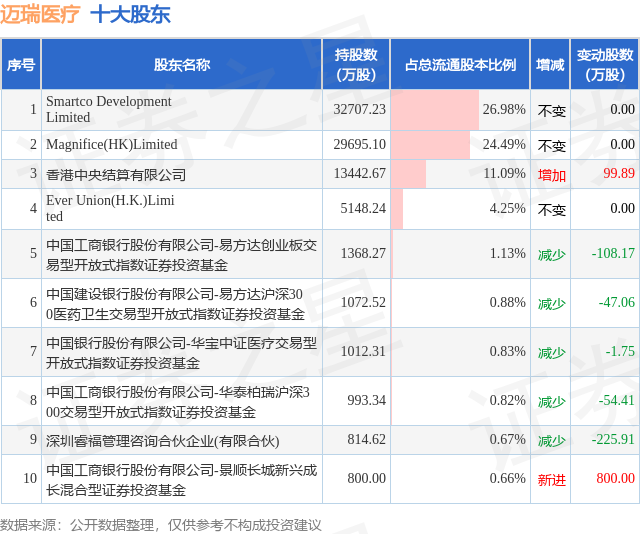This screenshot has width=640, height=534.
Task: Click row number 5
Action: click(33, 253)
